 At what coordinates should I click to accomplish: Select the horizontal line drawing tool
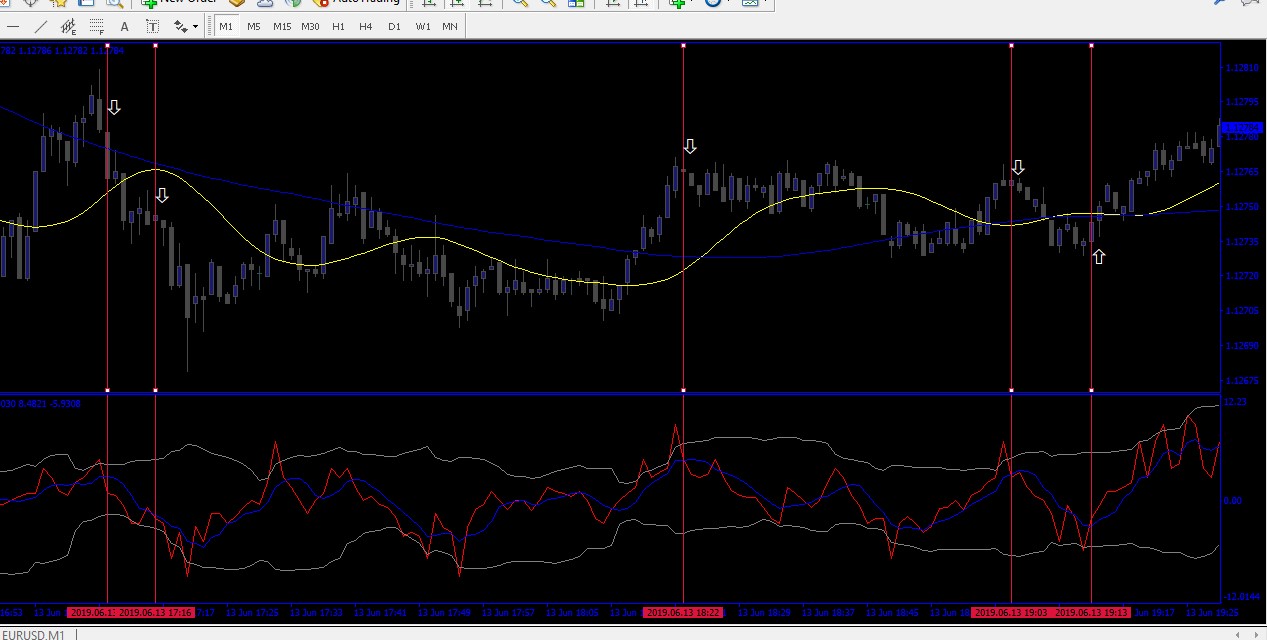pyautogui.click(x=14, y=26)
